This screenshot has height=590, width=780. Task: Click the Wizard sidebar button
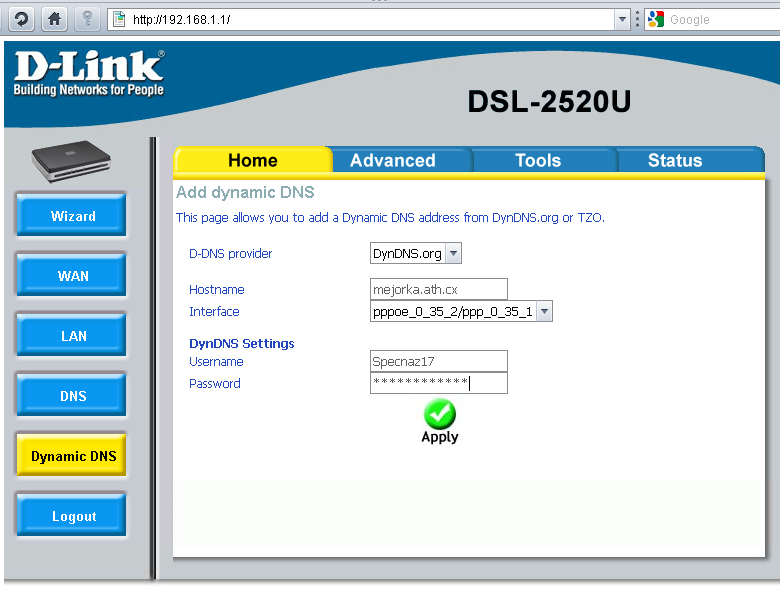click(73, 216)
